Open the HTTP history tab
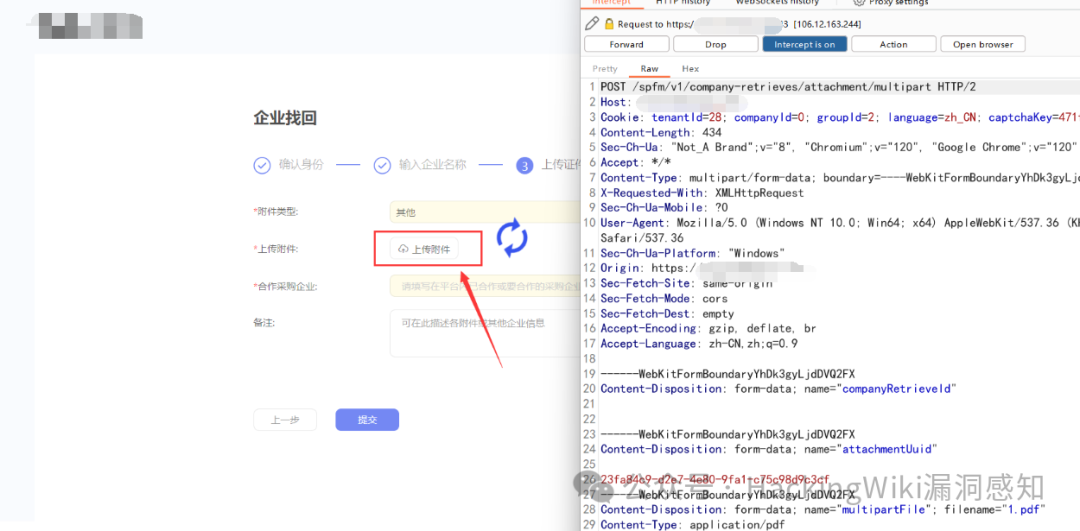 683,3
